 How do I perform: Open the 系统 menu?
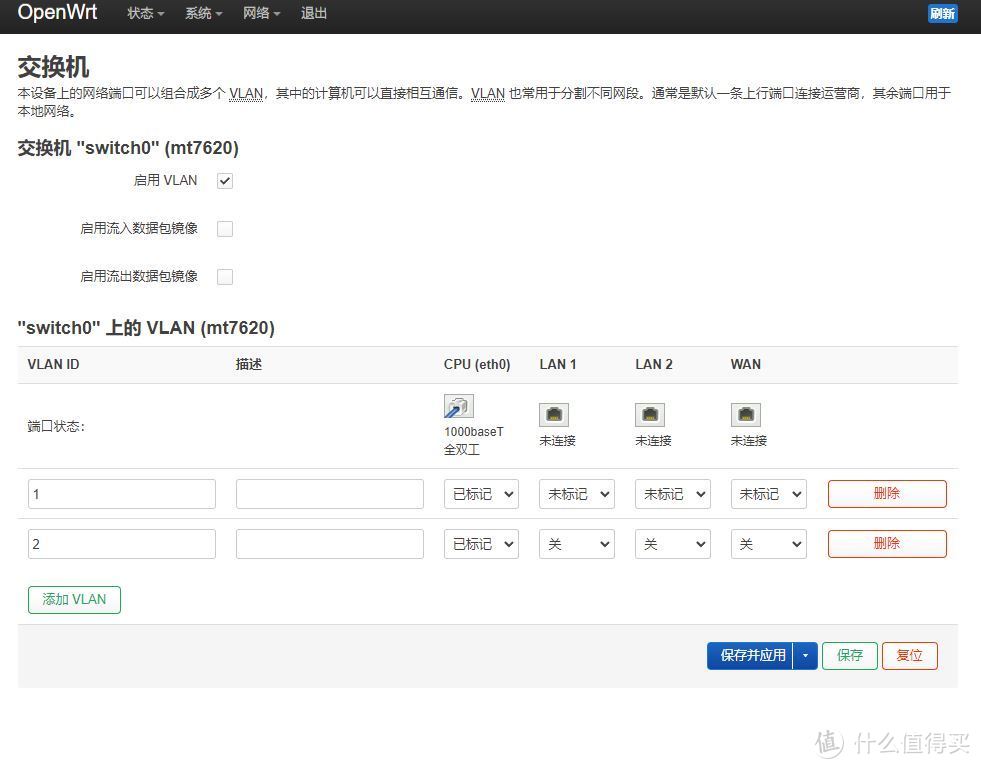tap(202, 13)
